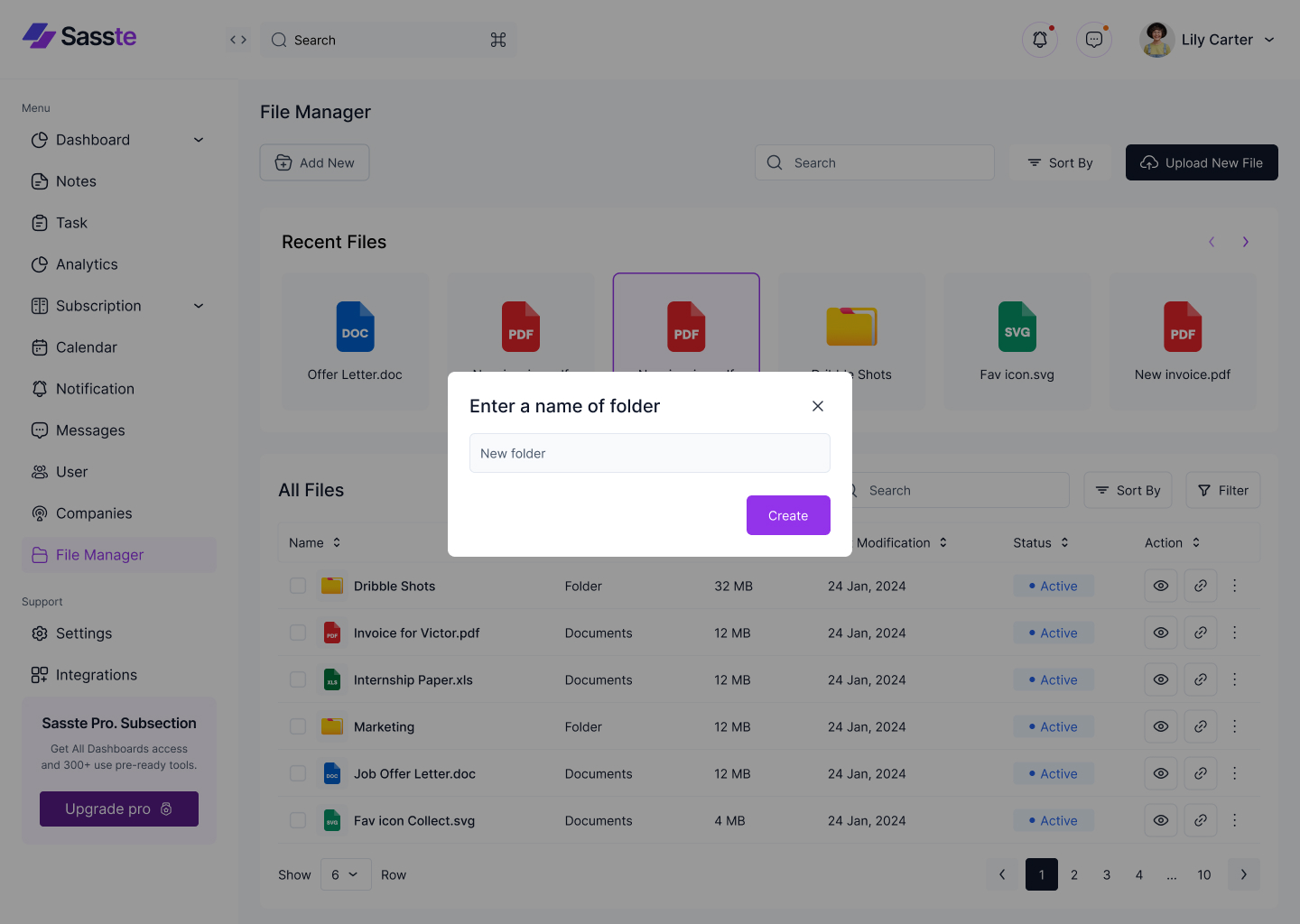Click Upload New File button
Viewport: 1300px width, 924px height.
[x=1202, y=162]
